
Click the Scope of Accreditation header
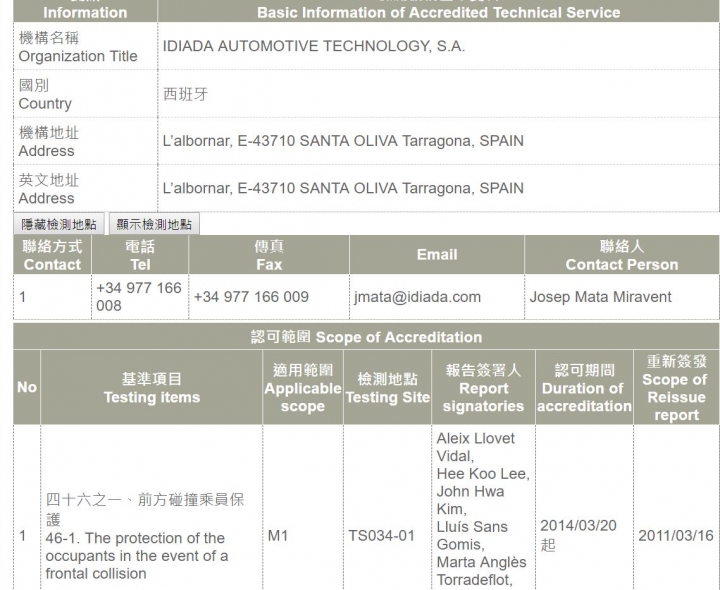[x=366, y=337]
